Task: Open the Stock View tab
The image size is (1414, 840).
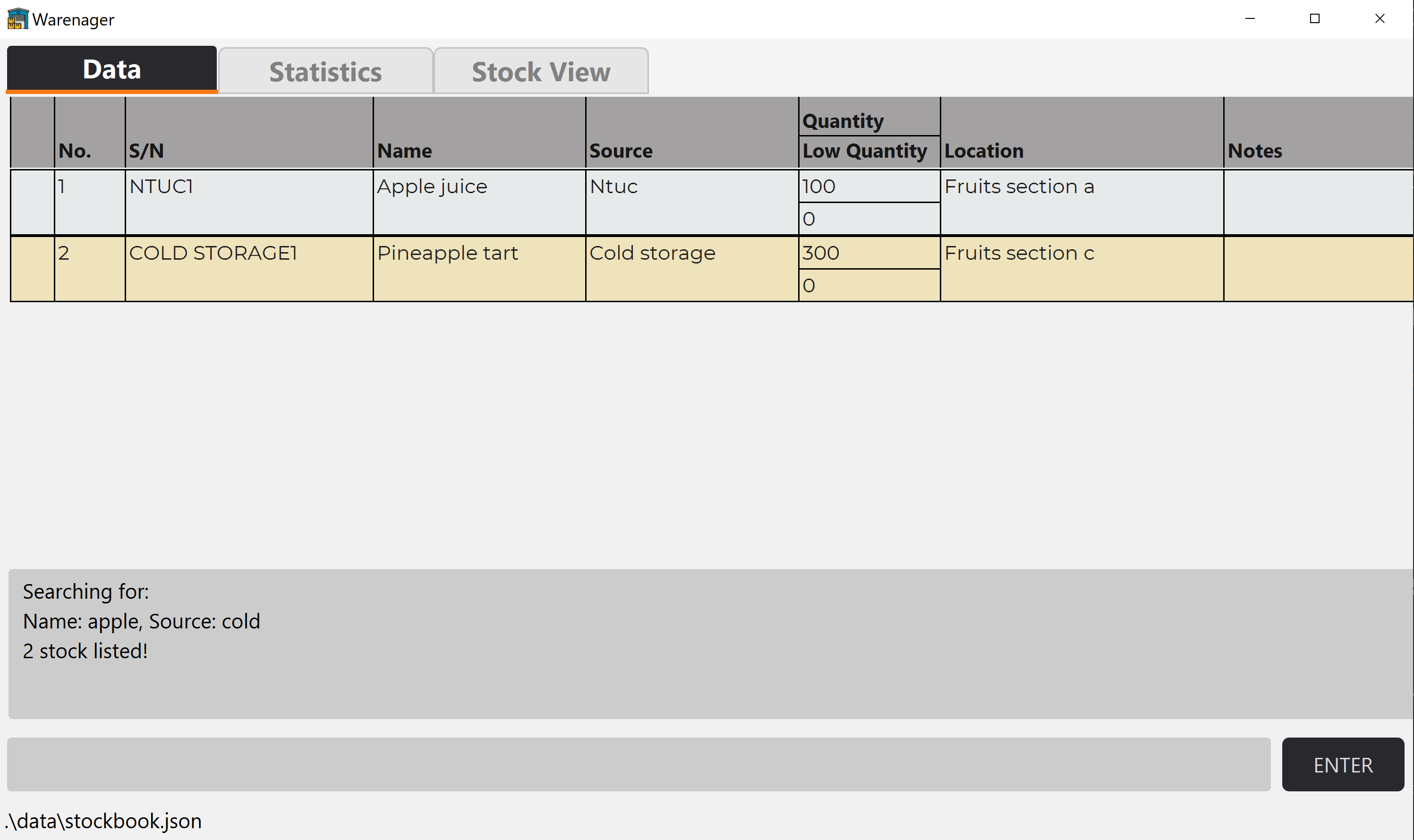Action: click(541, 71)
